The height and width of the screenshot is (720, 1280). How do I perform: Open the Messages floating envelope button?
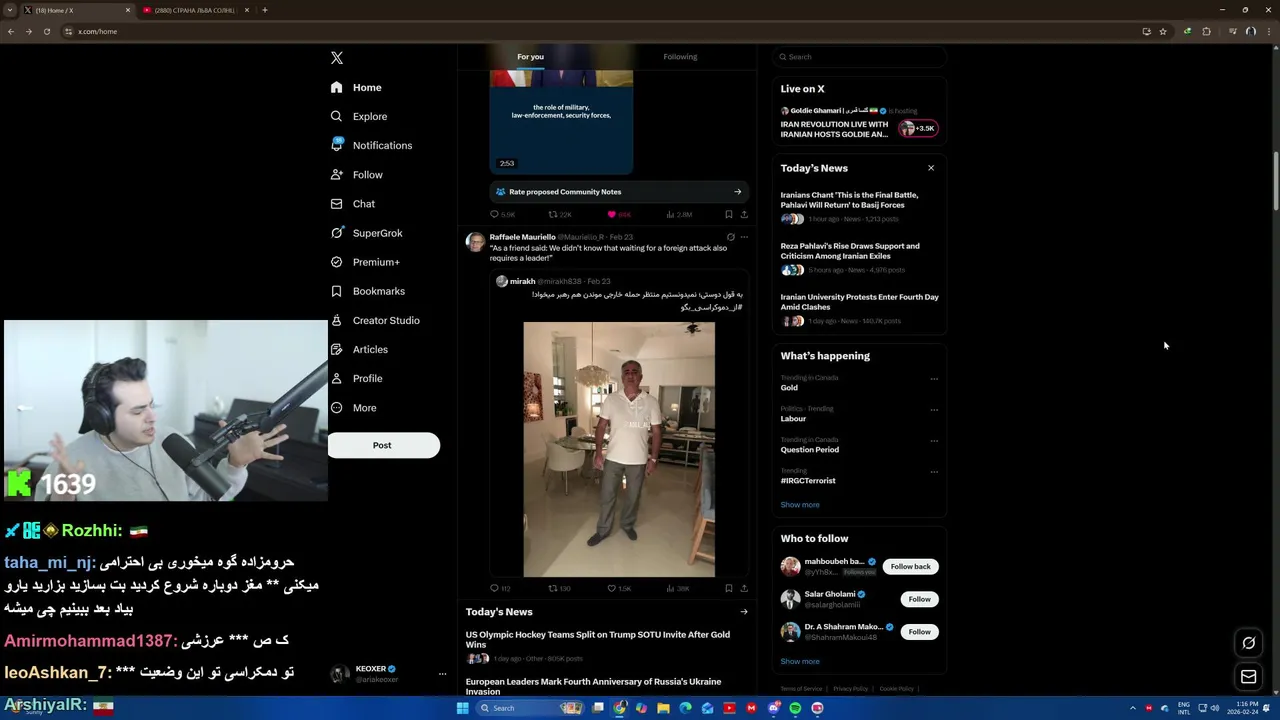tap(1249, 677)
